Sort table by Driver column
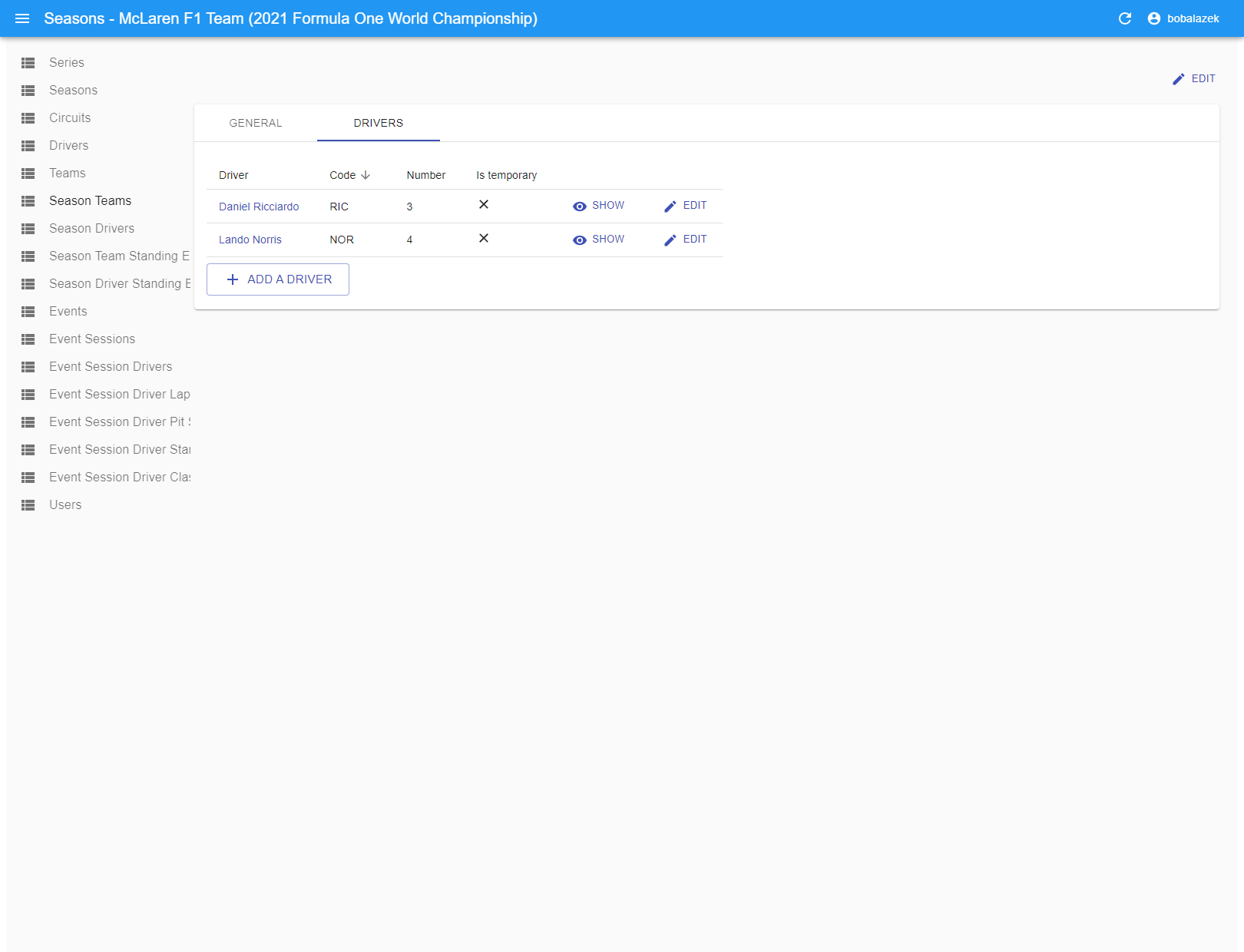 coord(233,175)
